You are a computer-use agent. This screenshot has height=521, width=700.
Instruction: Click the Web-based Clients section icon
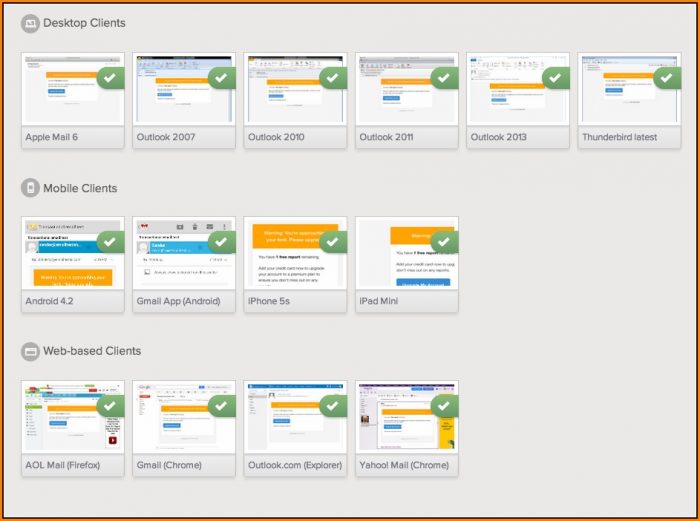(x=31, y=351)
